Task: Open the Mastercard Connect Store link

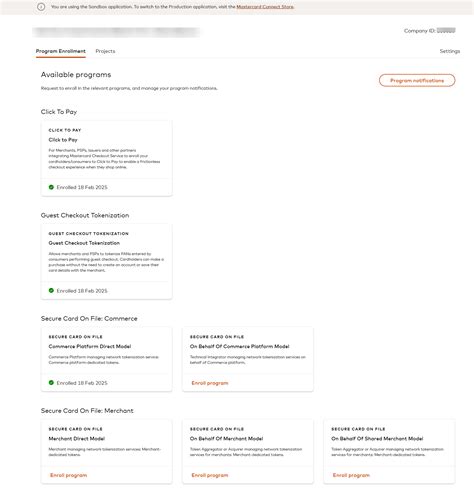Action: (x=265, y=7)
